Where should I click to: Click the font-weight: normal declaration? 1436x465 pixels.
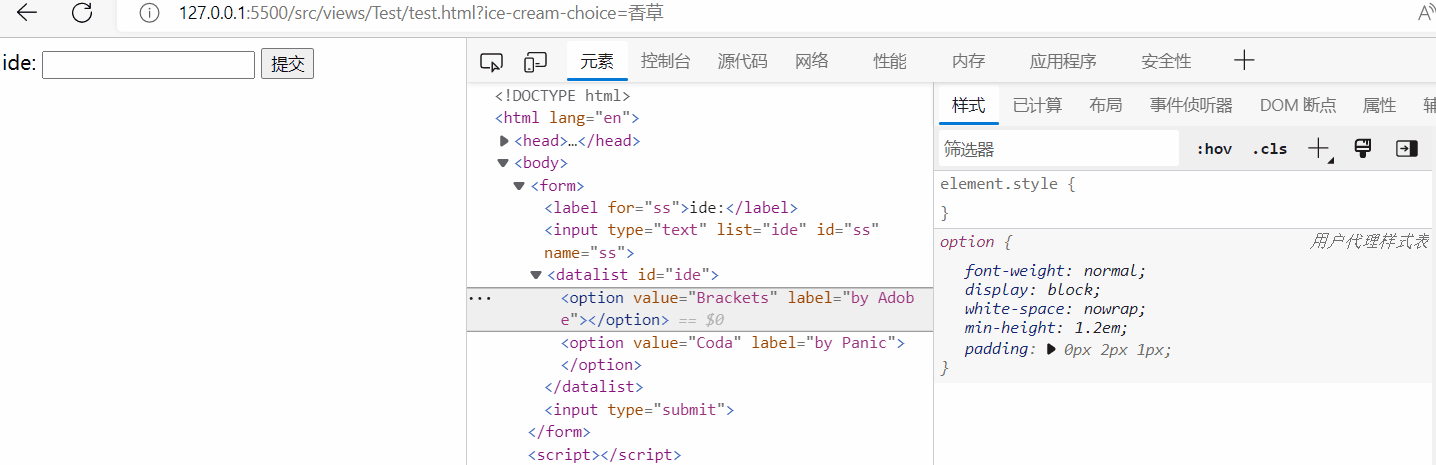(1055, 271)
